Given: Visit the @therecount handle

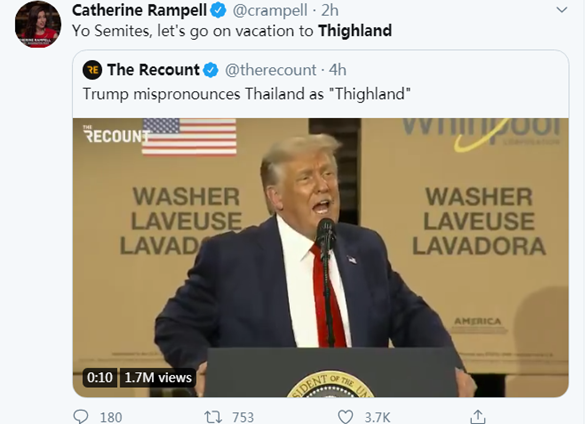Looking at the screenshot, I should [x=270, y=70].
